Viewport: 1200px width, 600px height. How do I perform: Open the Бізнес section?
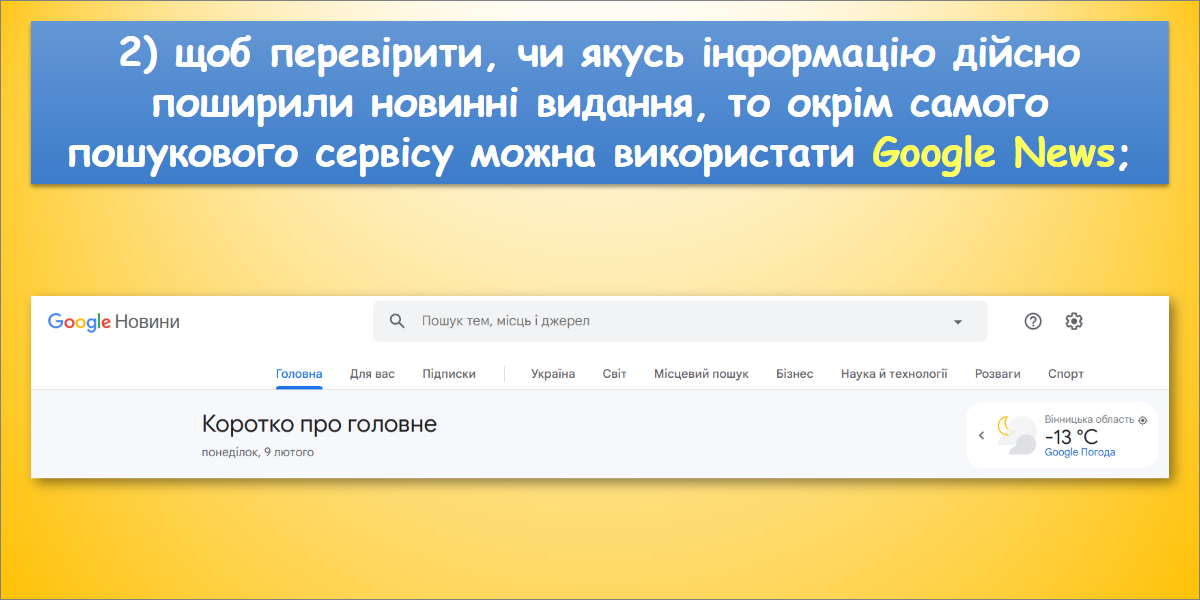pyautogui.click(x=794, y=374)
